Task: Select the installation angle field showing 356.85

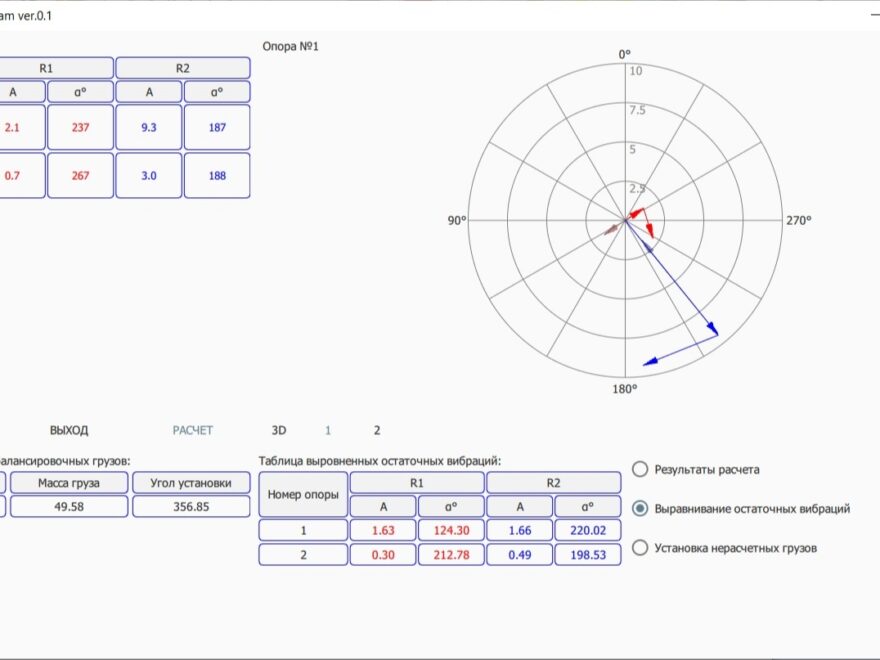Action: [192, 506]
